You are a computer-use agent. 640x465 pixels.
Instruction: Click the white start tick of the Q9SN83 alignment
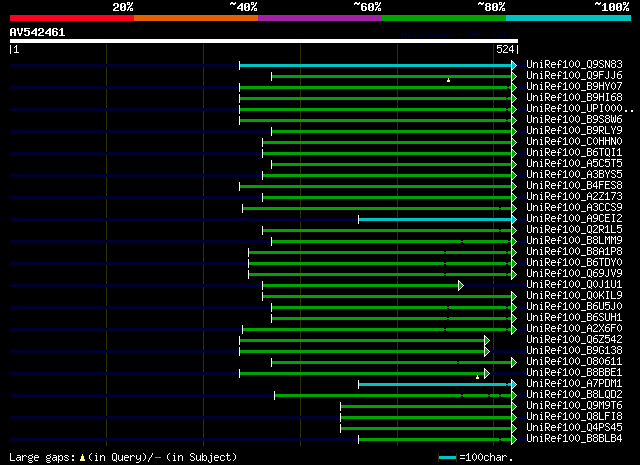click(240, 65)
